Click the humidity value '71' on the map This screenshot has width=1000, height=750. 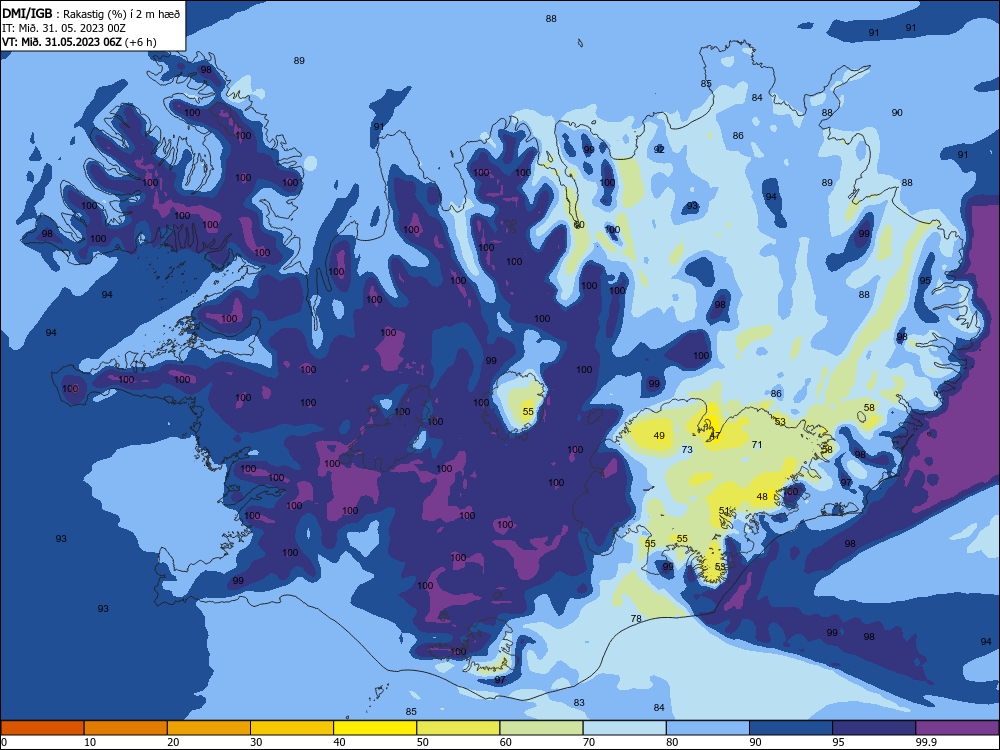[757, 445]
